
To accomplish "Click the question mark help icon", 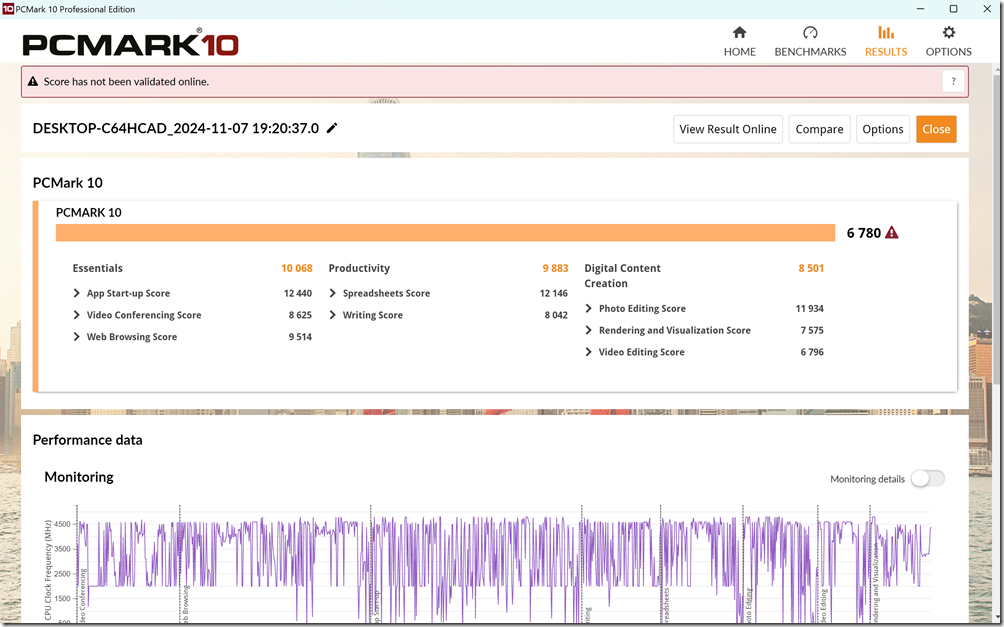I will point(953,81).
